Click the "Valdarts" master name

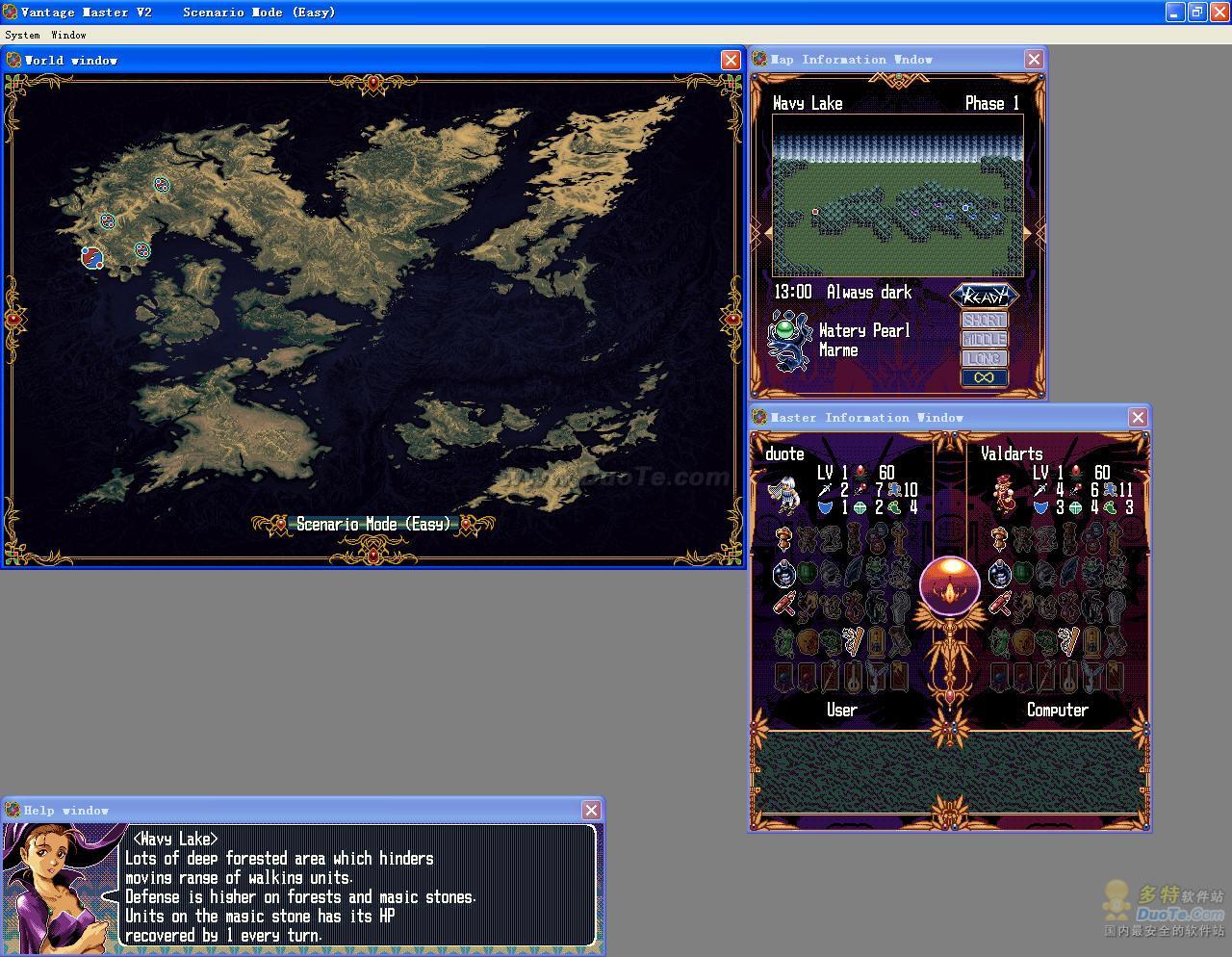coord(1012,453)
